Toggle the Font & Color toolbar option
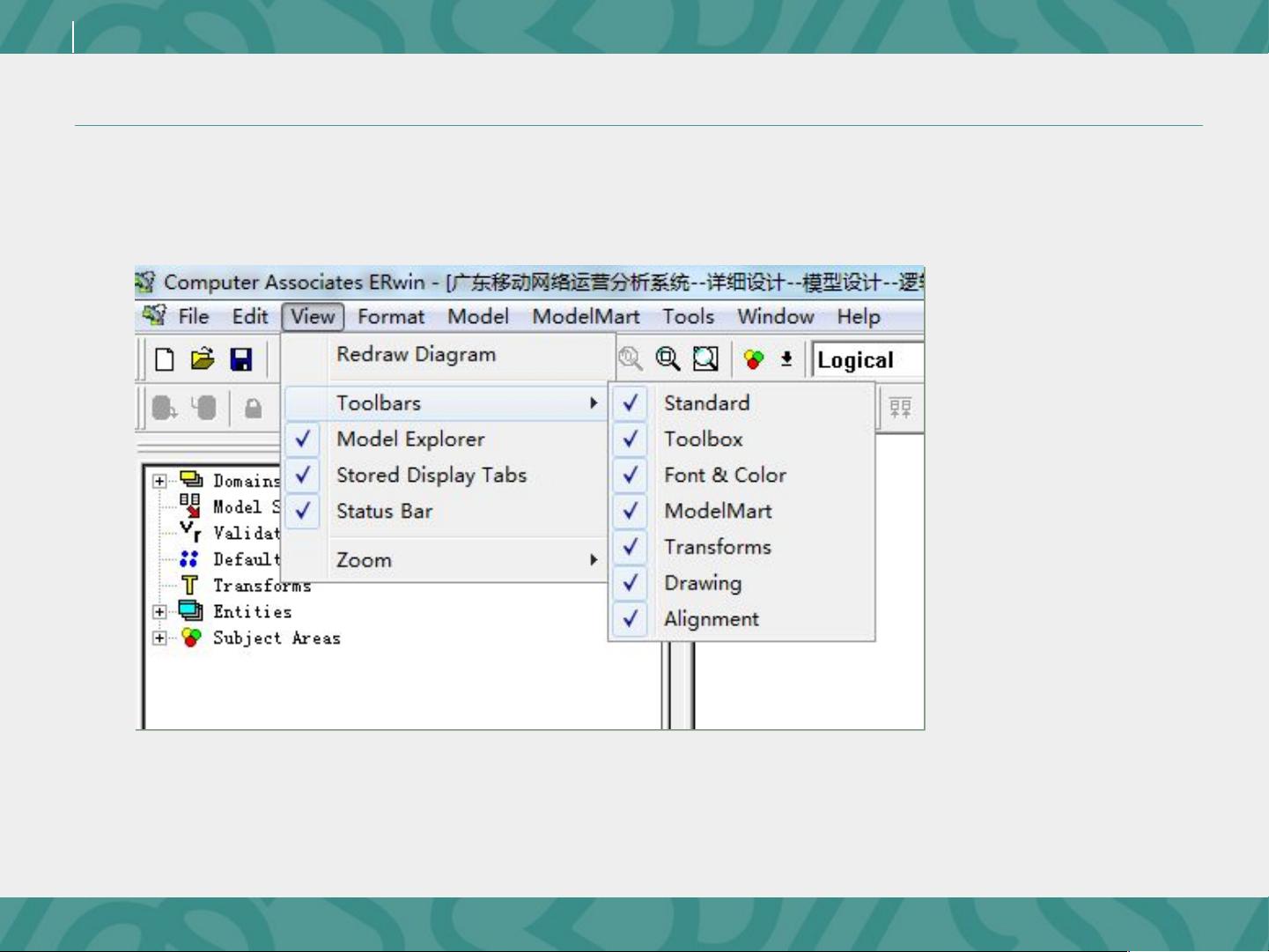The width and height of the screenshot is (1269, 952). (741, 475)
